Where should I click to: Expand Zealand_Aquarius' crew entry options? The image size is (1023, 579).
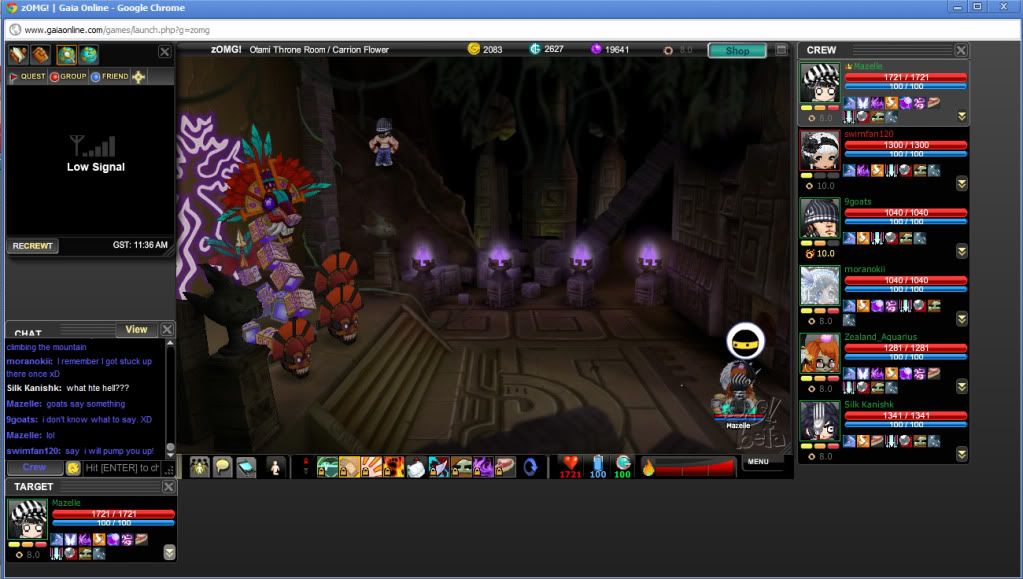(962, 386)
